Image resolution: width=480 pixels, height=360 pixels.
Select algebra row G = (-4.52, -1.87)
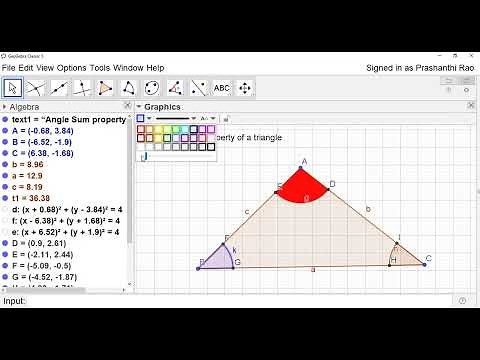click(x=44, y=277)
